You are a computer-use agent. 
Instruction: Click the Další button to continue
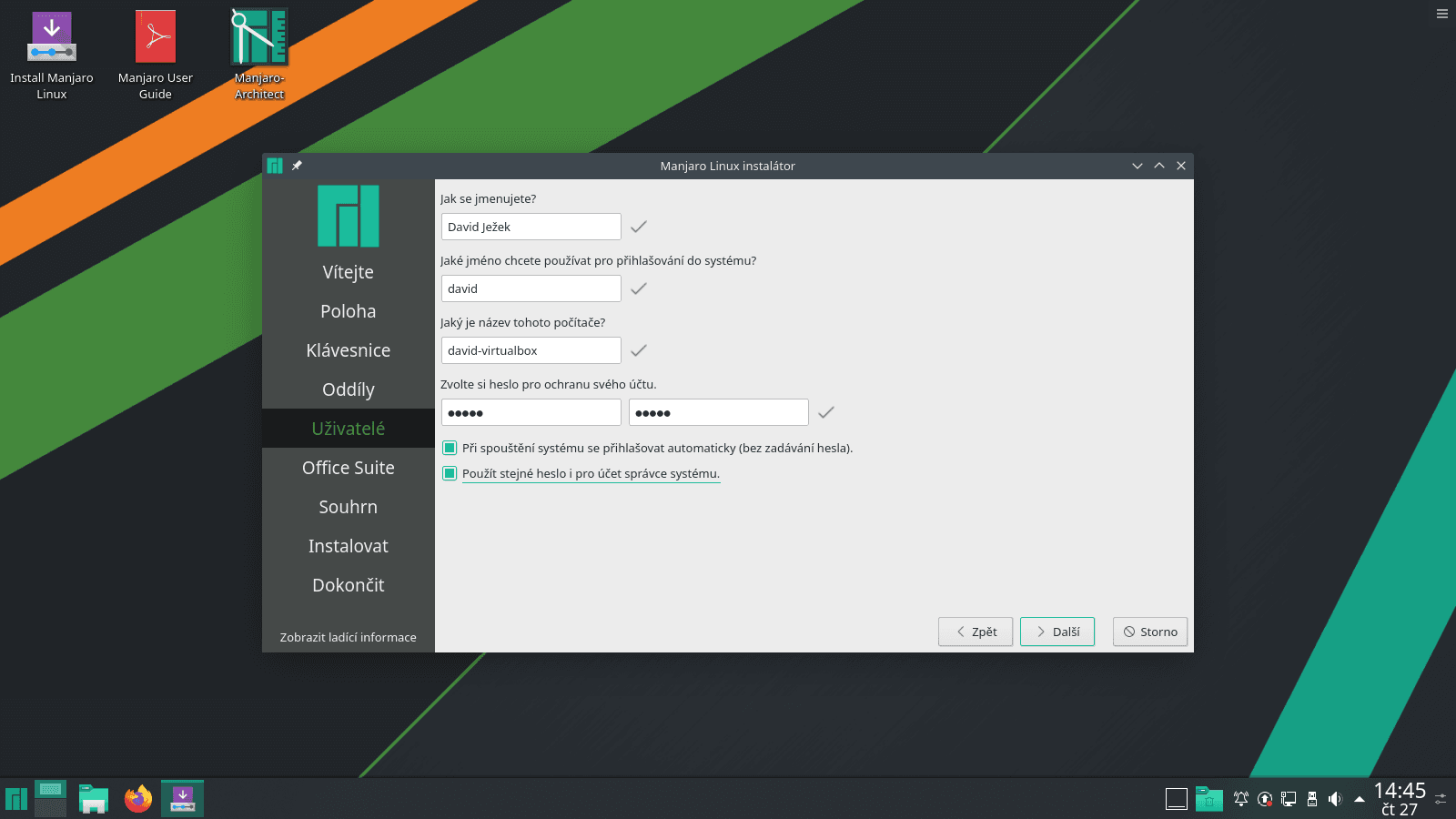pos(1057,631)
